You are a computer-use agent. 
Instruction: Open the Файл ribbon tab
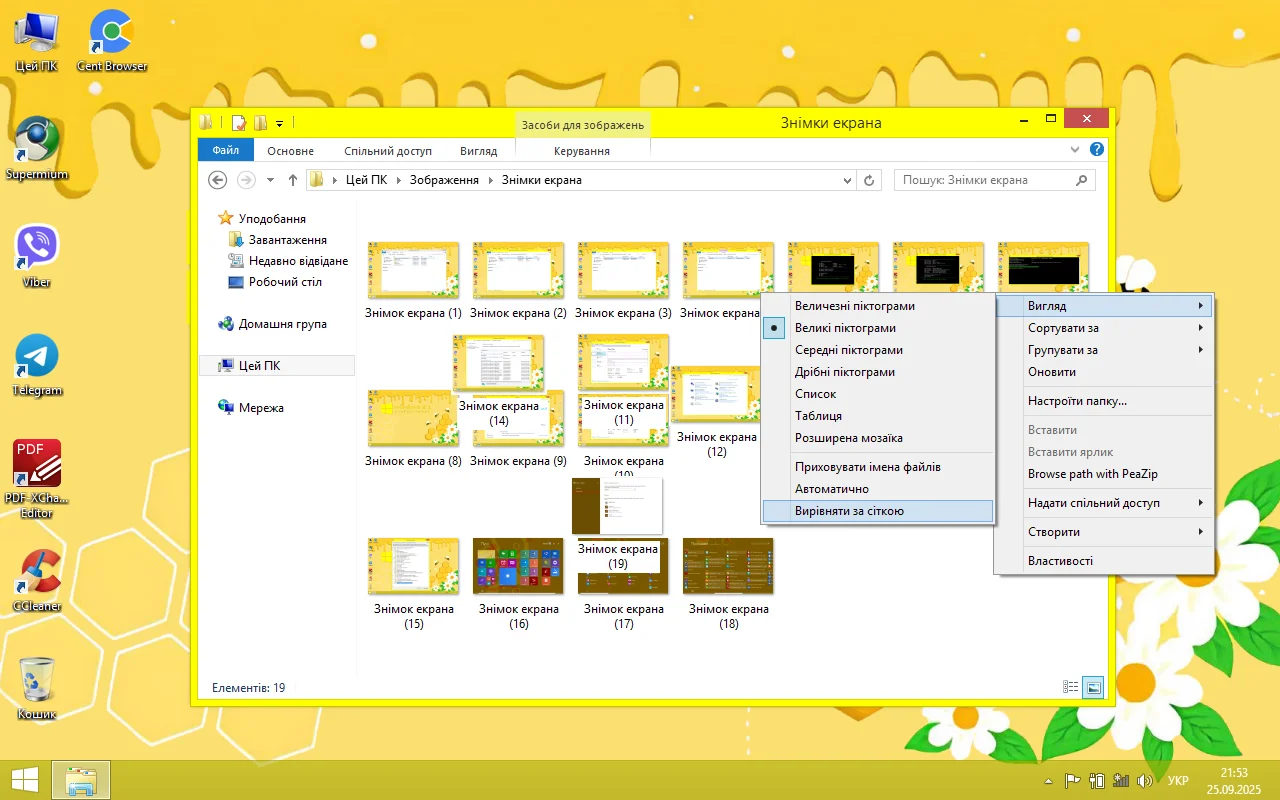(x=225, y=150)
